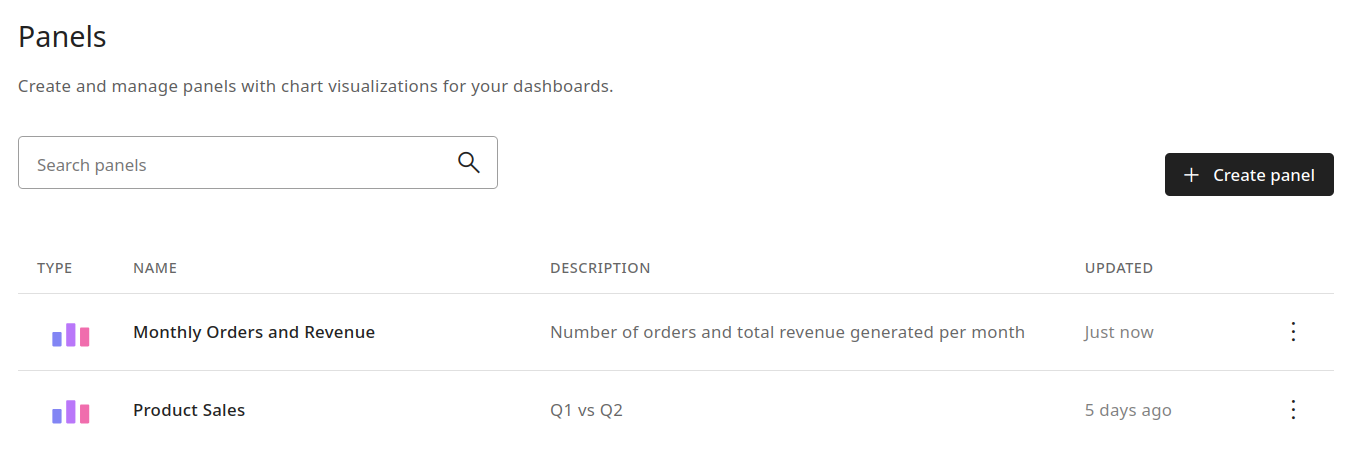Open the Monthly Orders and Revenue panel
This screenshot has width=1361, height=460.
click(254, 332)
